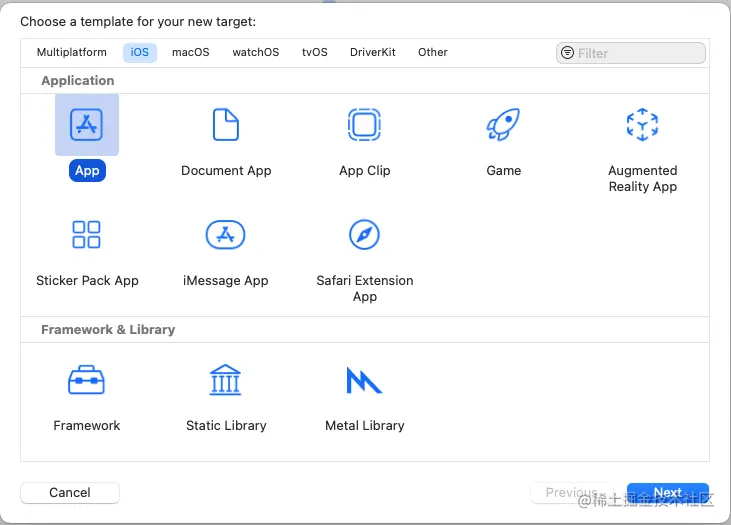
Task: Click the Cancel button
Action: (x=70, y=492)
